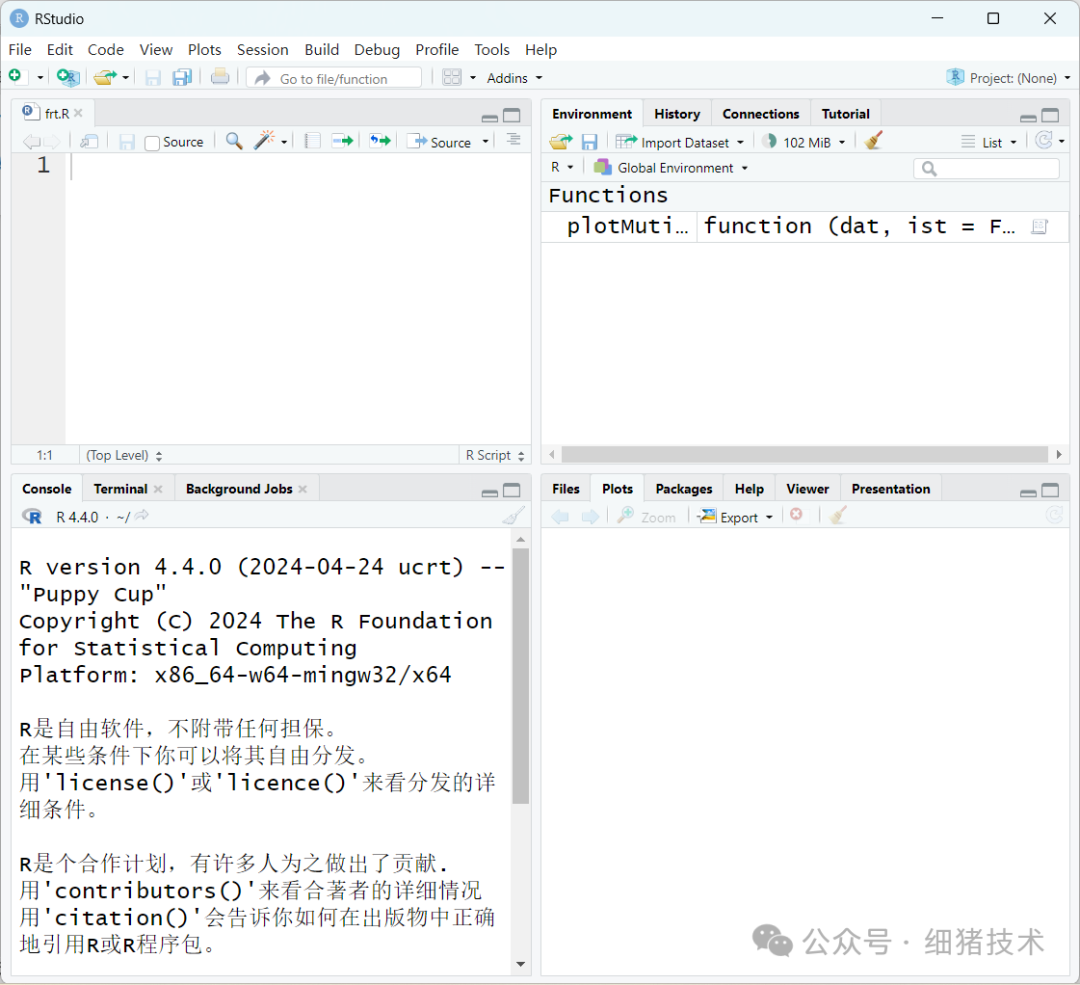The image size is (1080, 985).
Task: Open the 102 MiB memory usage dropdown
Action: pyautogui.click(x=804, y=142)
